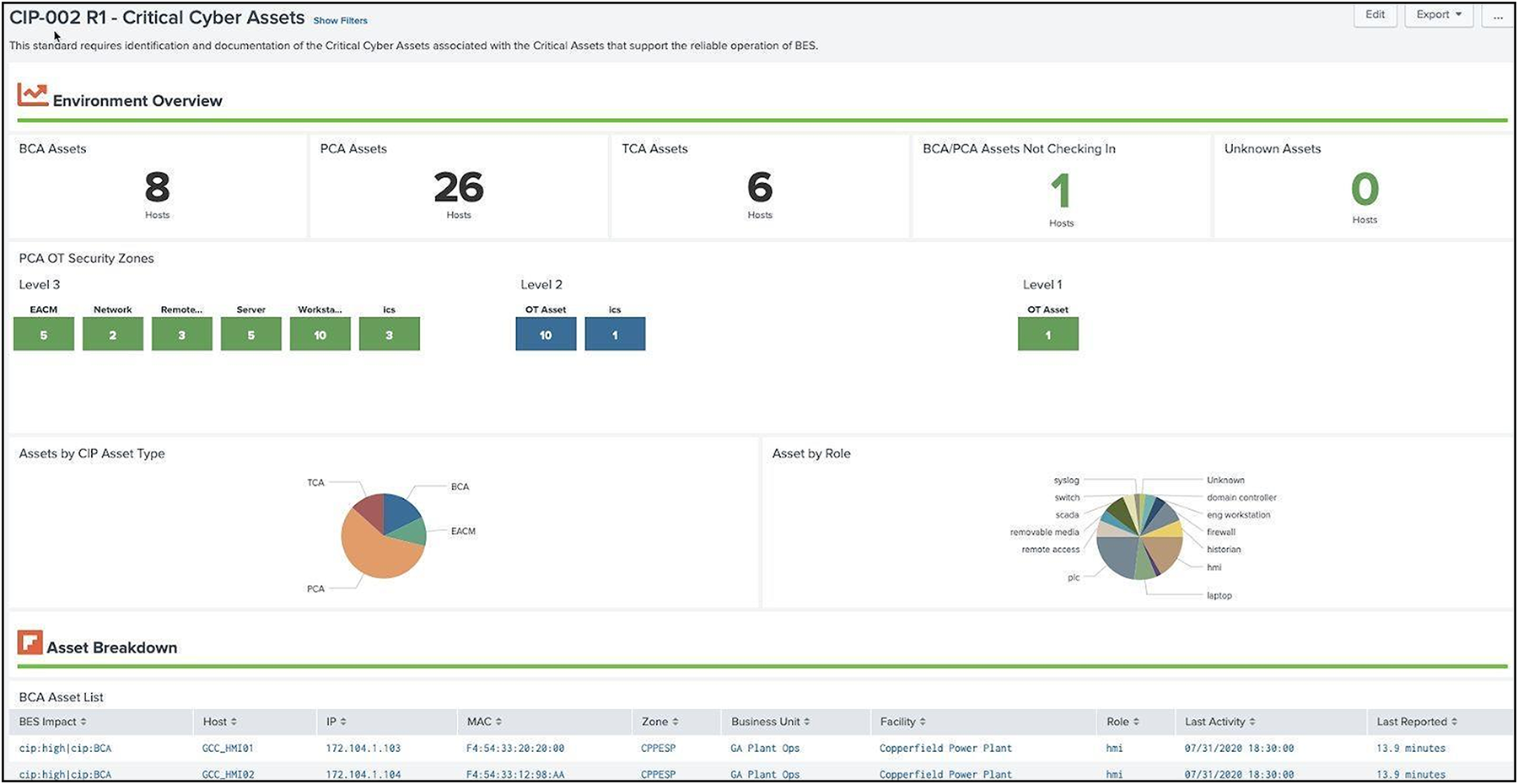The width and height of the screenshot is (1518, 784).
Task: Open the Export dropdown
Action: 1439,14
